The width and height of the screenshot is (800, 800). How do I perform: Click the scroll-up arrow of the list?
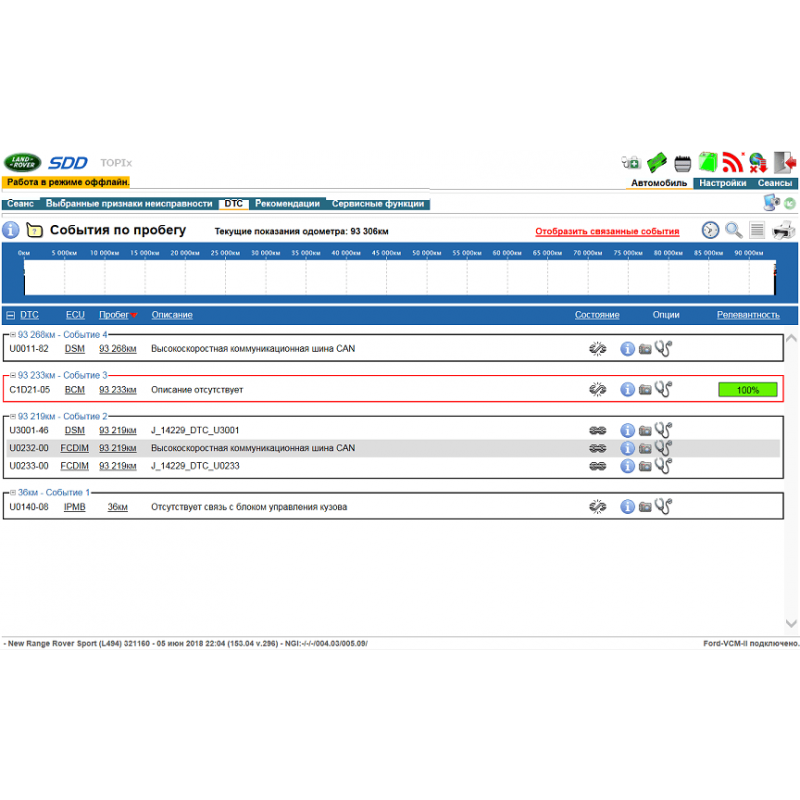[x=791, y=340]
